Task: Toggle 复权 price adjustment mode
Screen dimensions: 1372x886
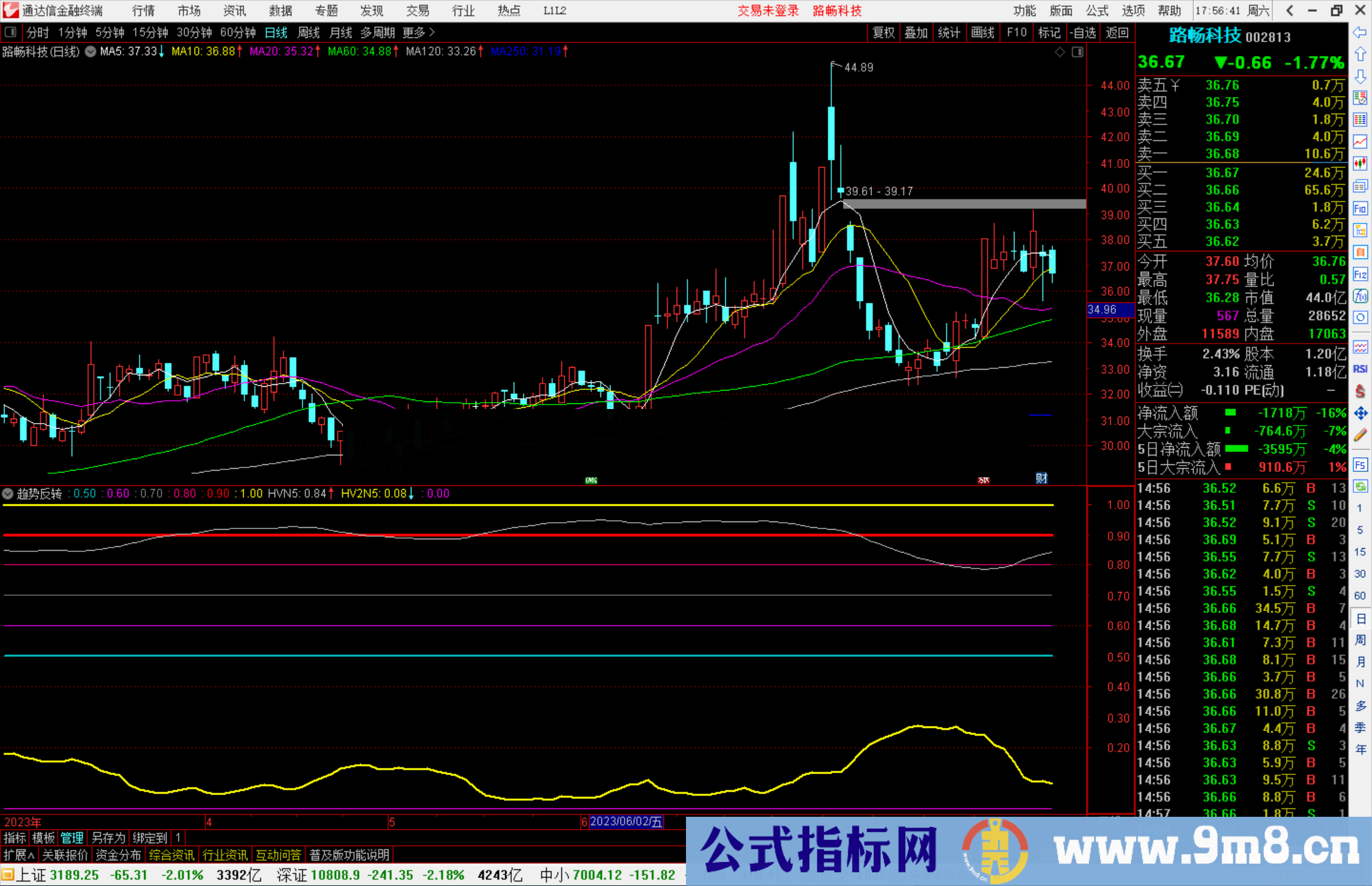Action: (884, 32)
